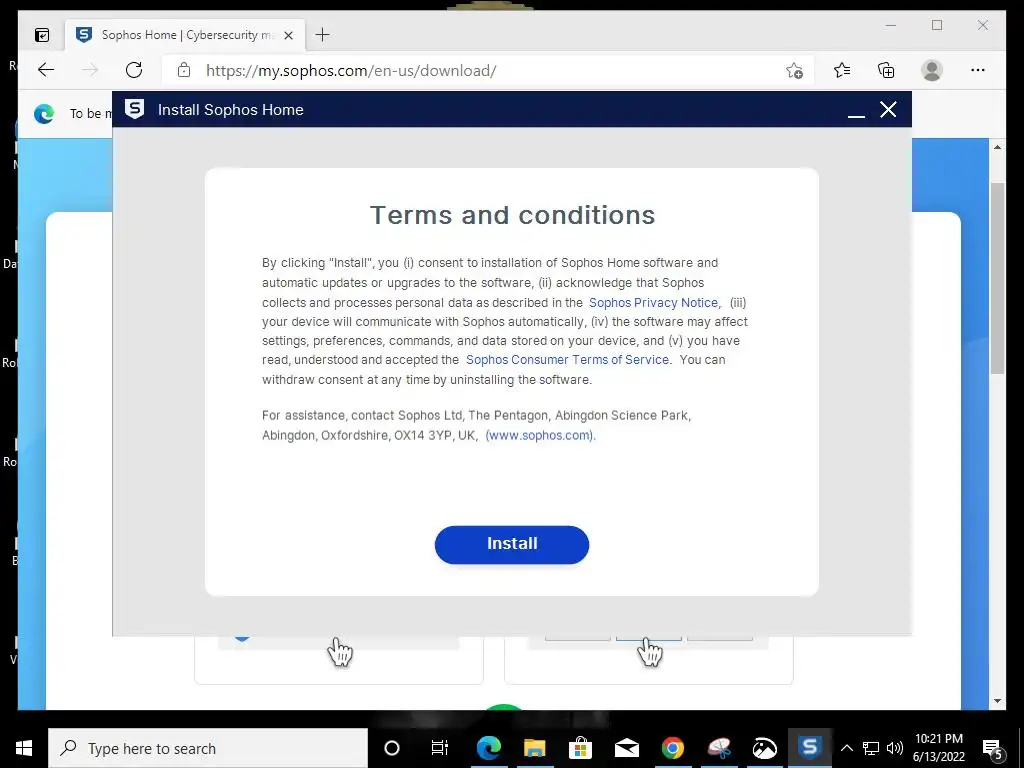Open Microsoft Edge from the taskbar
The image size is (1024, 768).
tap(488, 748)
